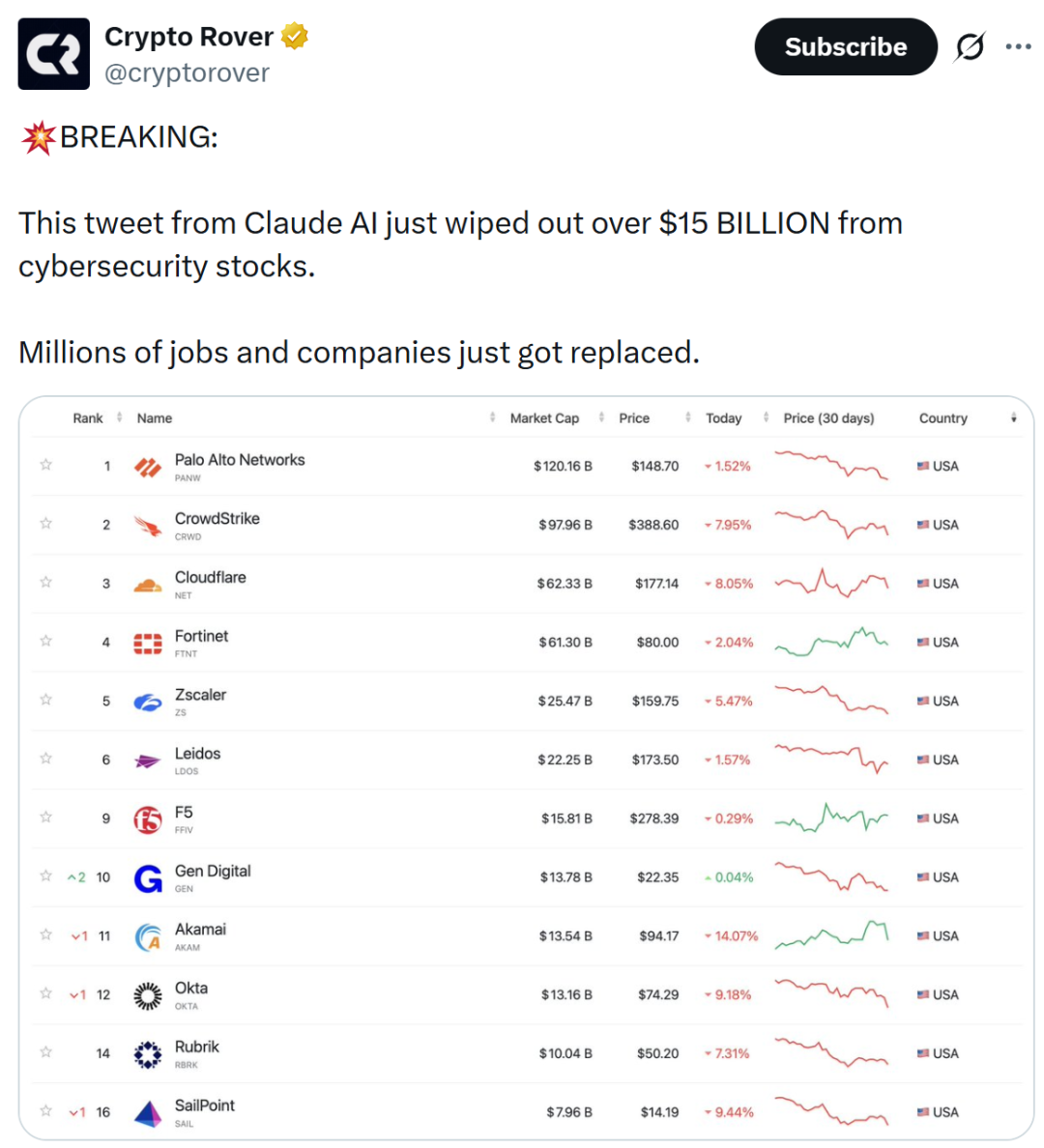Star the Palo Alto Networks row

click(x=45, y=465)
